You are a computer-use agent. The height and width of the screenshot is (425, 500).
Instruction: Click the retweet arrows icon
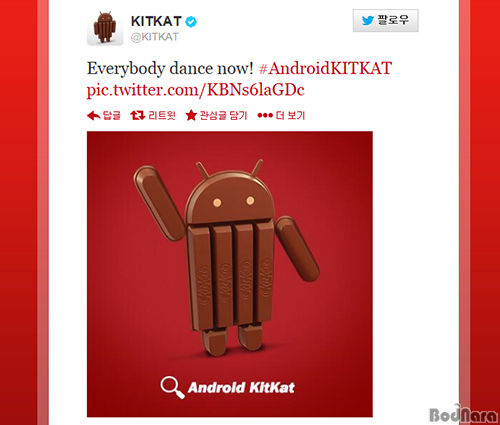point(138,115)
